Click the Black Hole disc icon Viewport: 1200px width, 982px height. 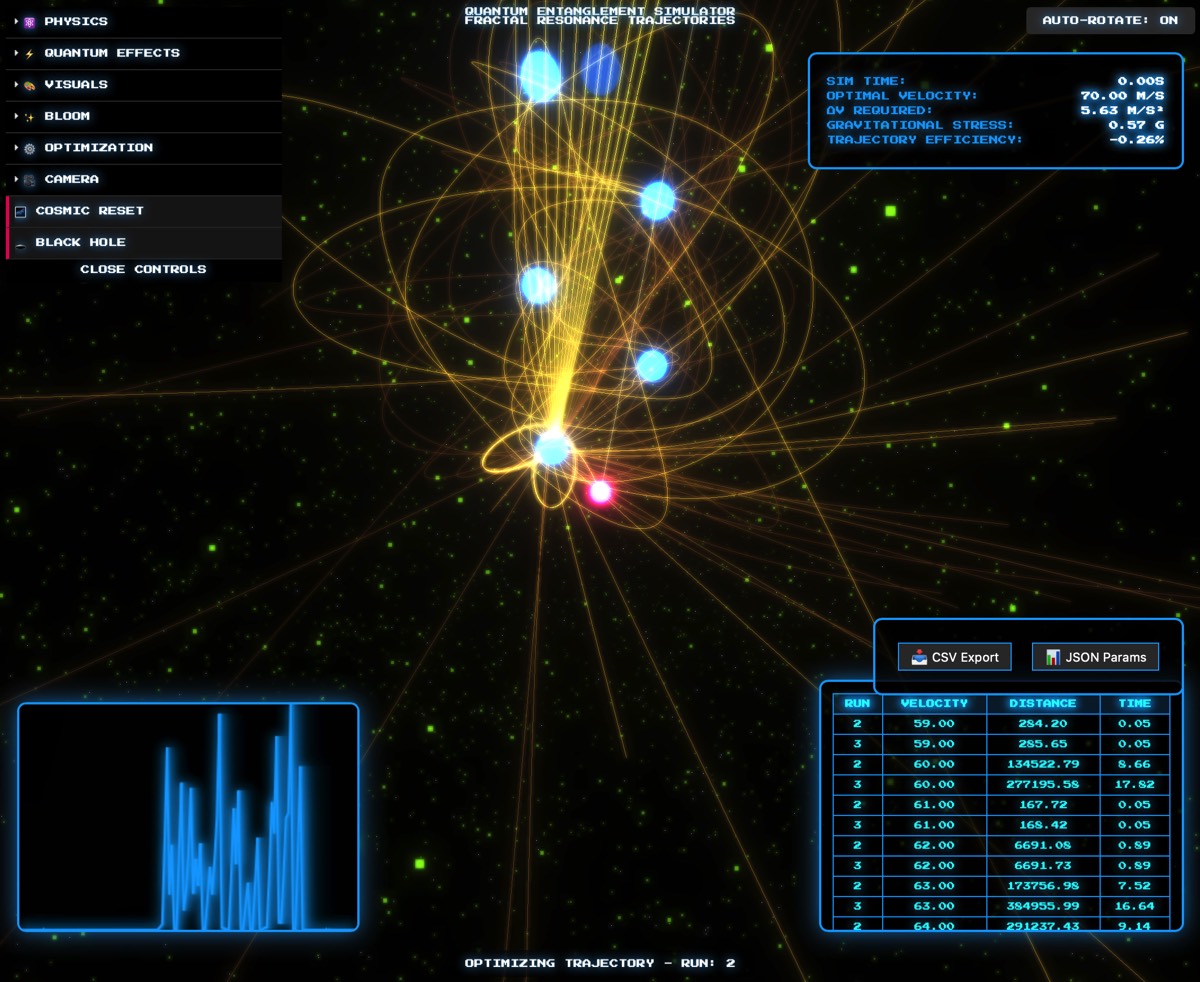click(21, 243)
